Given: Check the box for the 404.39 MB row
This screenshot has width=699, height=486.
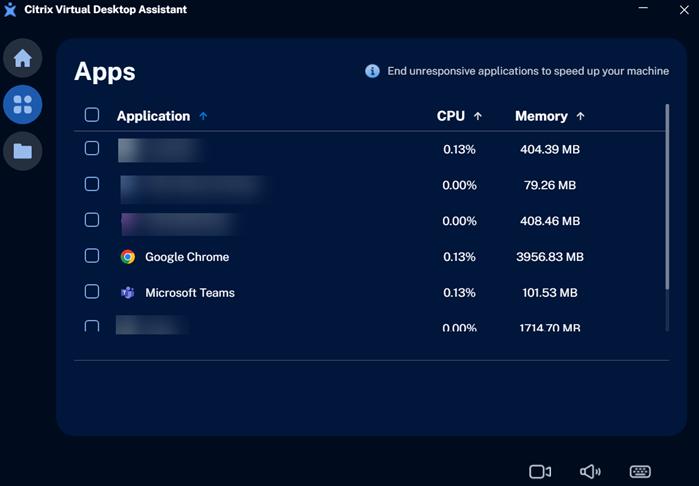Looking at the screenshot, I should tap(92, 148).
